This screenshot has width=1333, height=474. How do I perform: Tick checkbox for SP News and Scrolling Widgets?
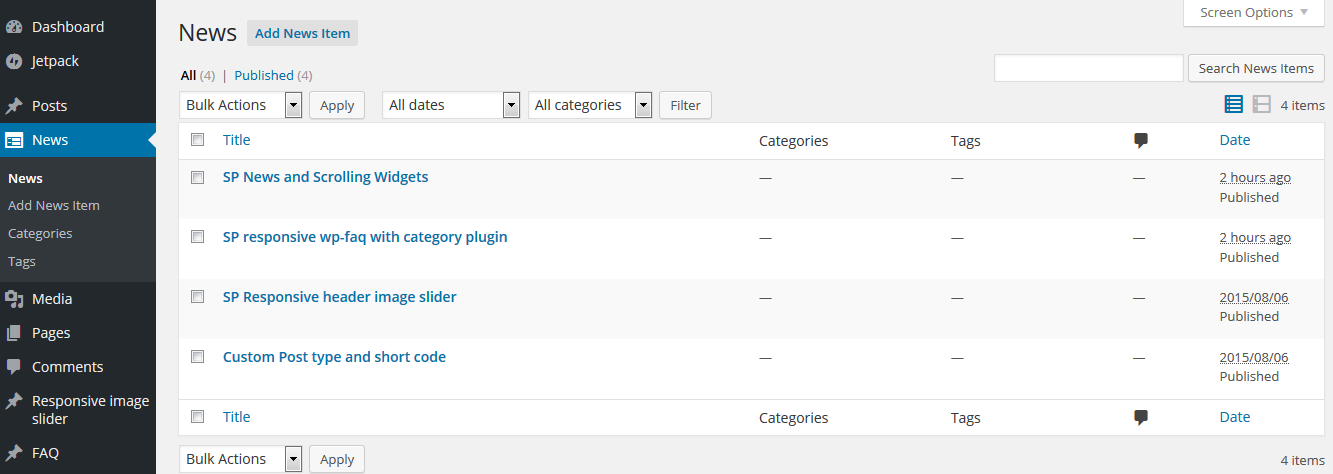[x=197, y=177]
